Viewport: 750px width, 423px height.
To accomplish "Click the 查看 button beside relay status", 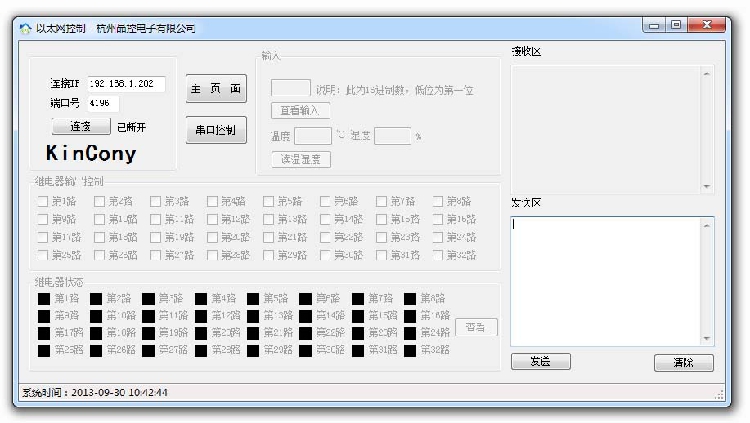I will tap(476, 327).
